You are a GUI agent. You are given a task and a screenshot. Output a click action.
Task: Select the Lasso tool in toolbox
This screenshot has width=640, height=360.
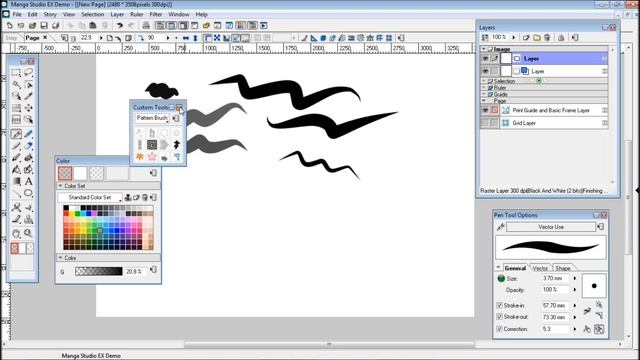28,73
